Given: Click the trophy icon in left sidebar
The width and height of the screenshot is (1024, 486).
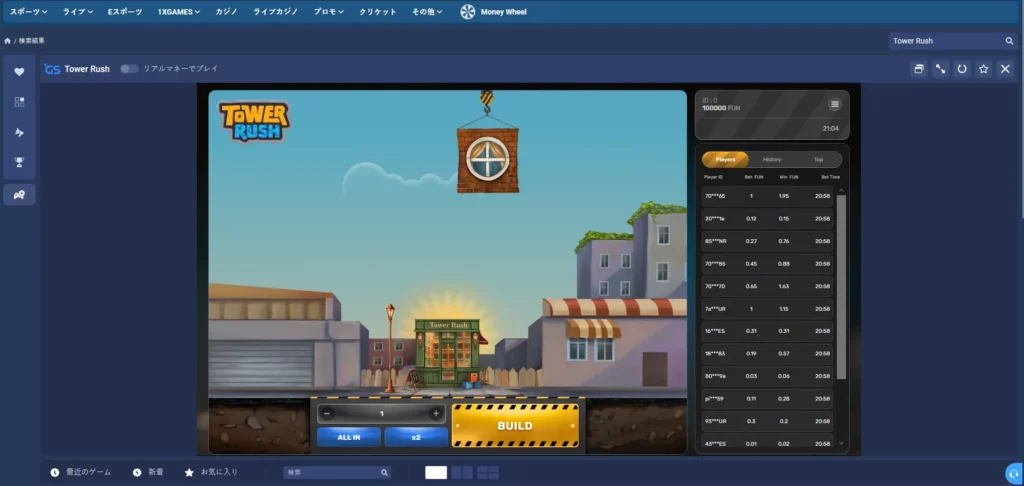Looking at the screenshot, I should (x=19, y=161).
